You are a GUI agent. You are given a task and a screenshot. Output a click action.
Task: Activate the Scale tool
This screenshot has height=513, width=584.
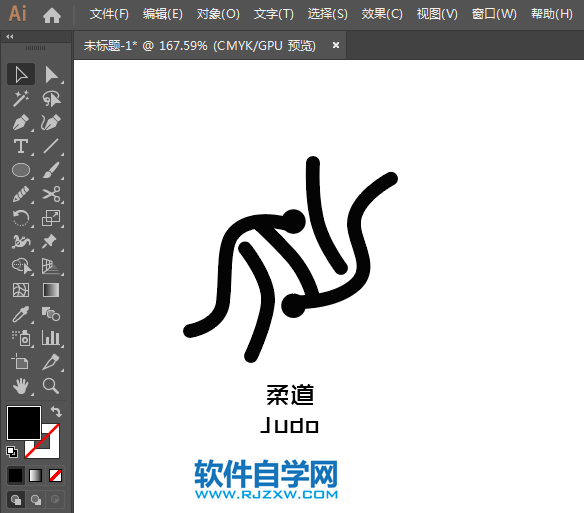(x=51, y=218)
